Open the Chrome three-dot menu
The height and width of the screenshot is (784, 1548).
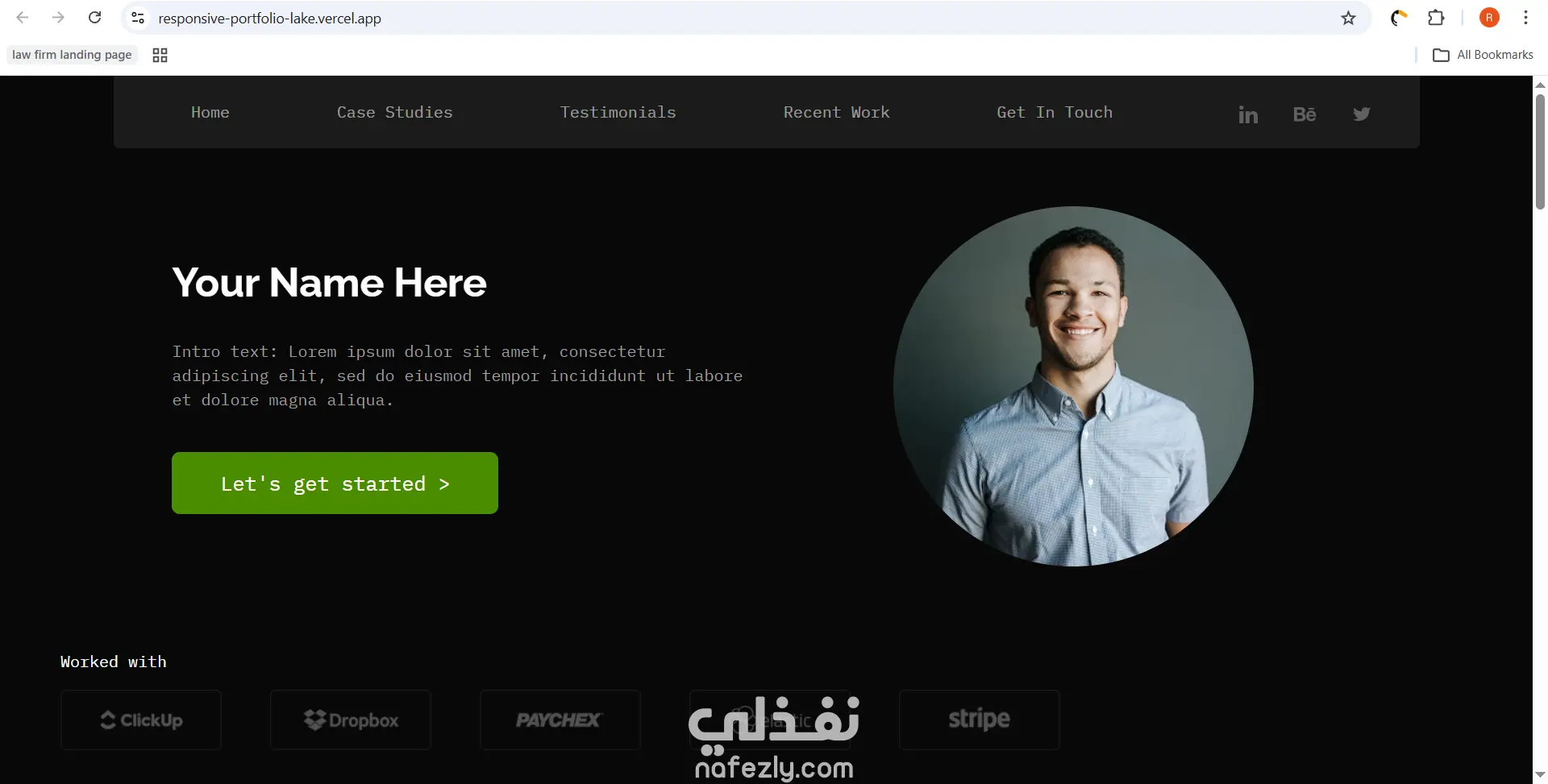pos(1525,18)
